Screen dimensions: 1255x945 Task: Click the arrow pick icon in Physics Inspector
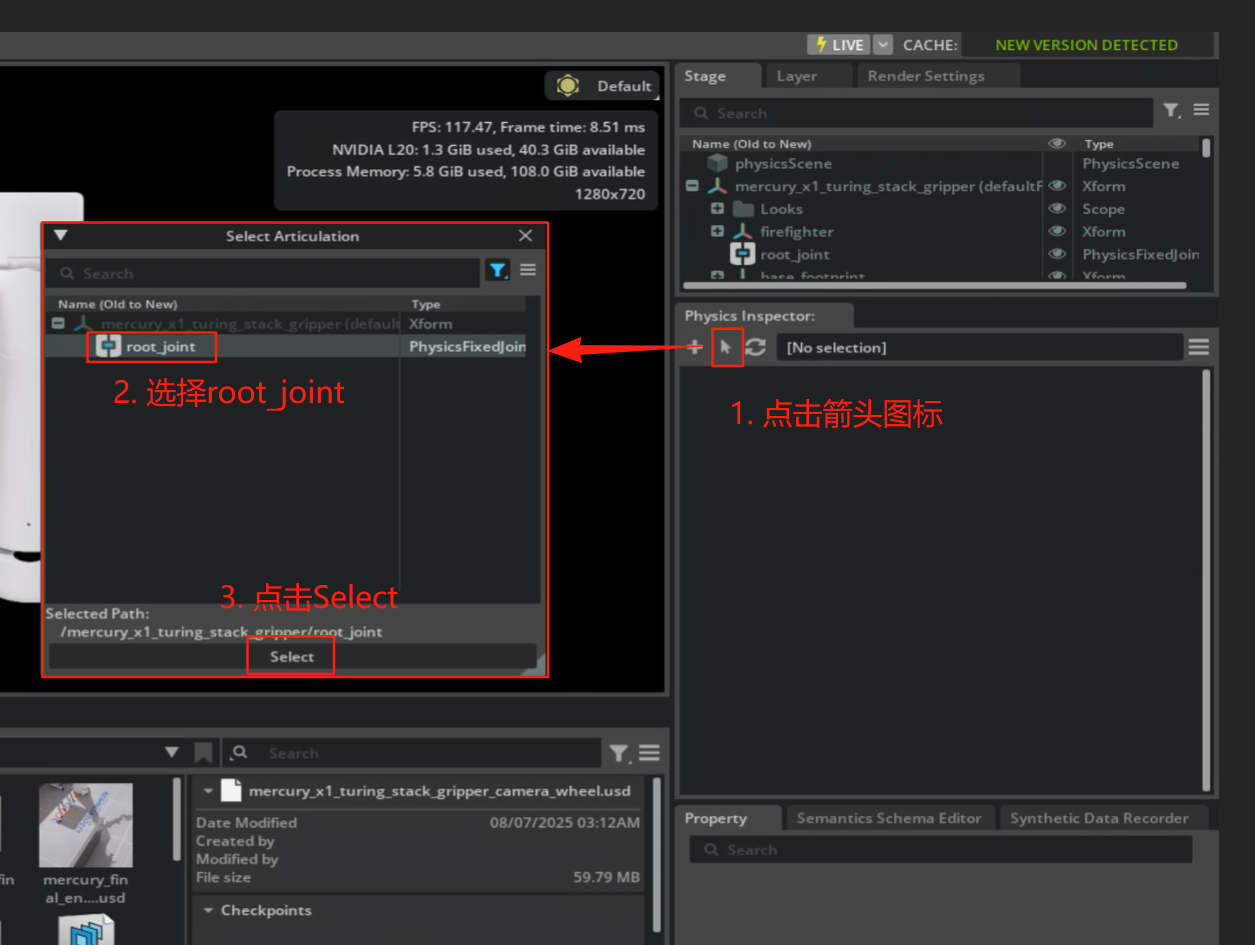tap(727, 347)
